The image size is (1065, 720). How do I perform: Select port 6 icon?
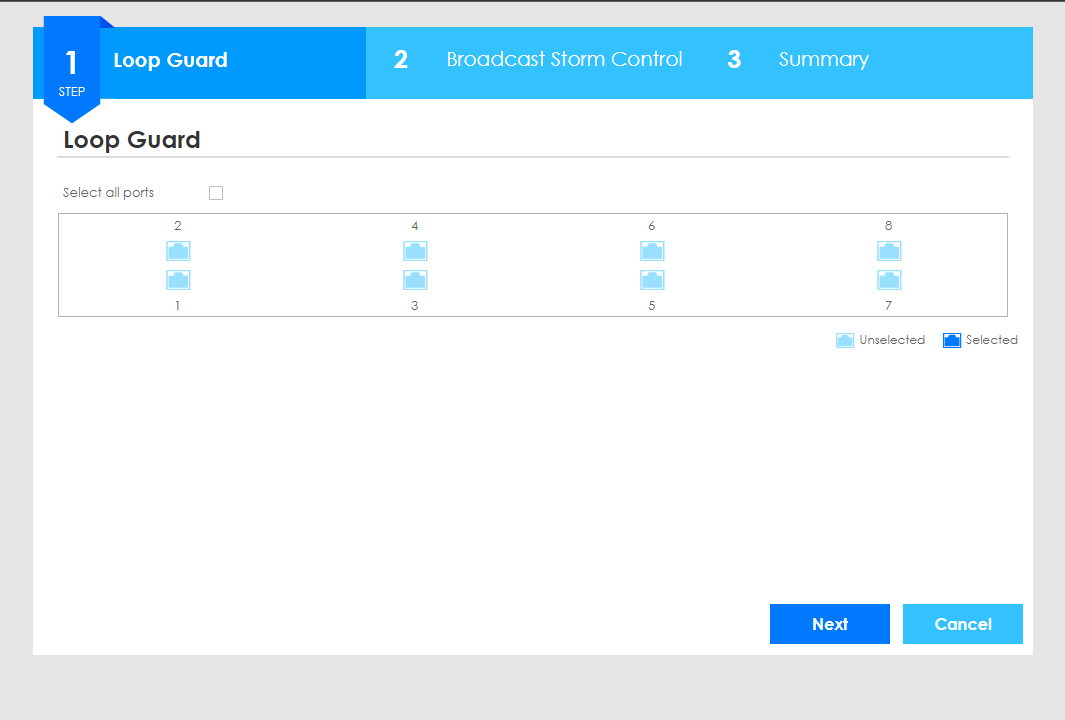pyautogui.click(x=652, y=251)
